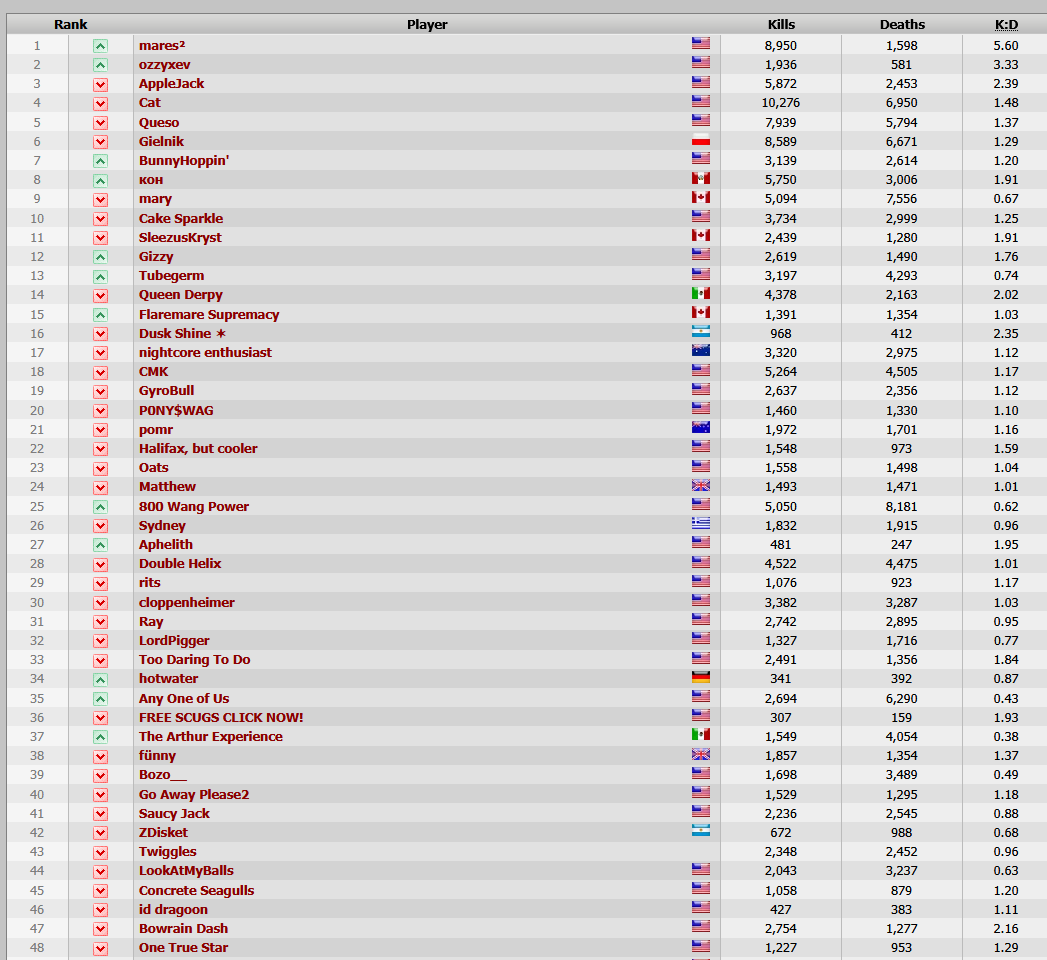Open Bowrain Dash player profile
The width and height of the screenshot is (1047, 960).
click(183, 929)
